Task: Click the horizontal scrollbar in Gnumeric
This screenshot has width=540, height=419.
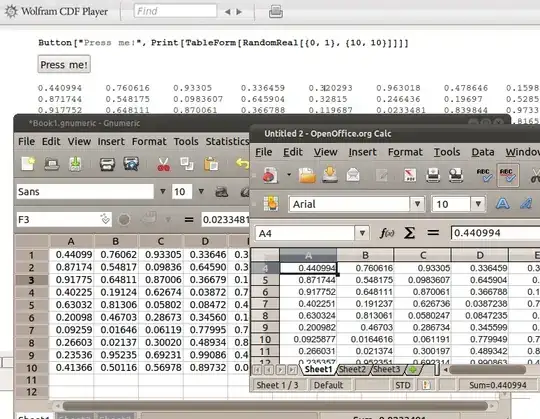Action: click(x=274, y=406)
